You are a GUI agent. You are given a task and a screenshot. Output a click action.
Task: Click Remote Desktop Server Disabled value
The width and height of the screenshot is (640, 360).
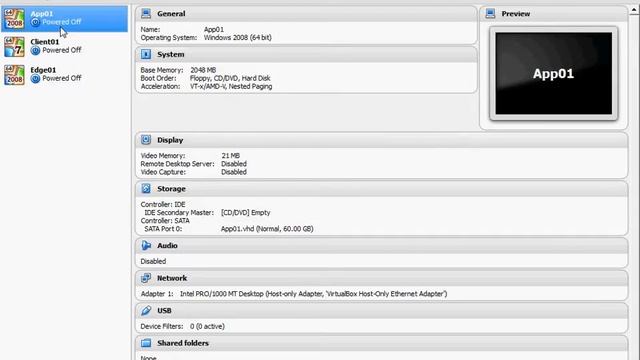[x=234, y=164]
